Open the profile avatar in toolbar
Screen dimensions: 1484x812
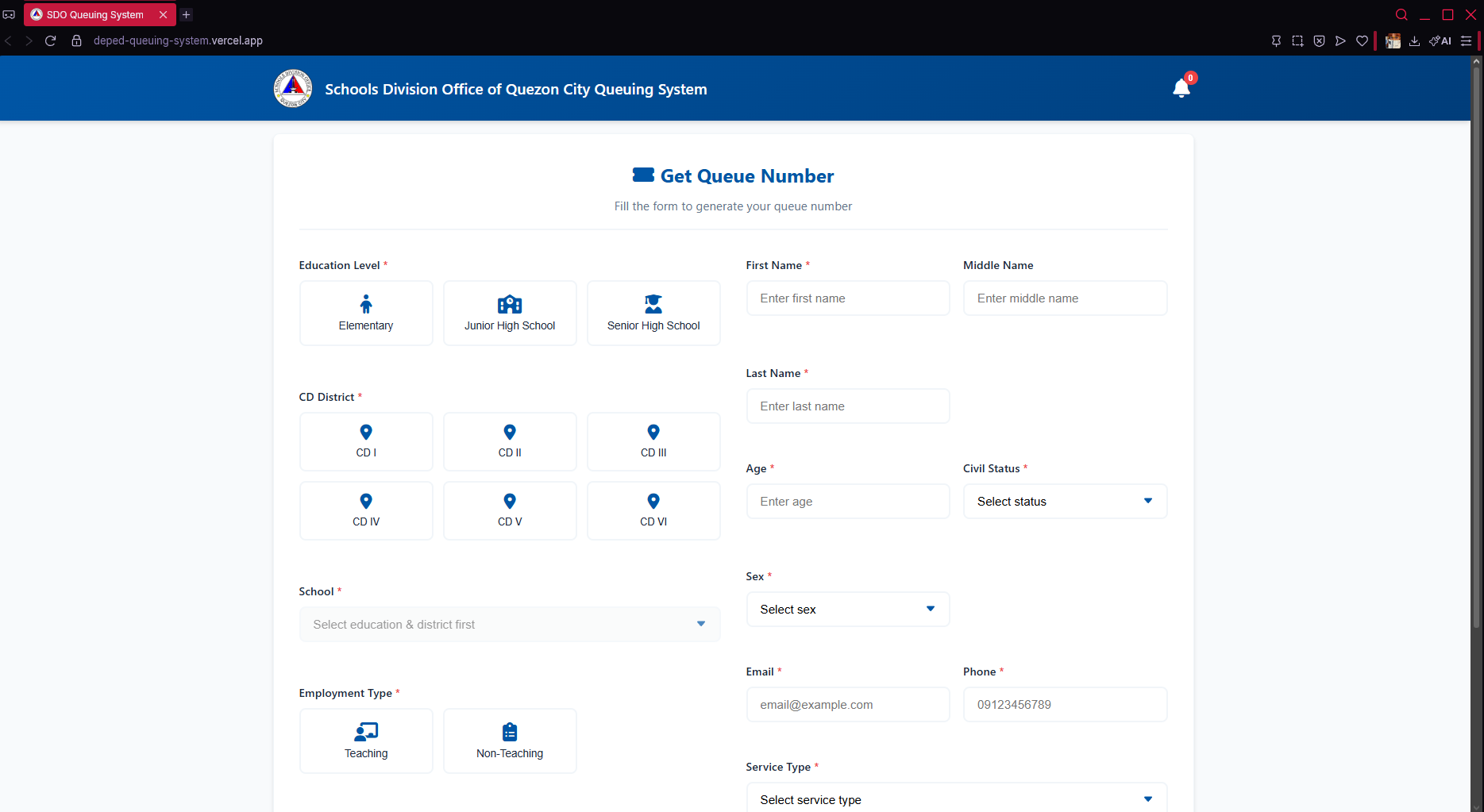coord(1393,40)
